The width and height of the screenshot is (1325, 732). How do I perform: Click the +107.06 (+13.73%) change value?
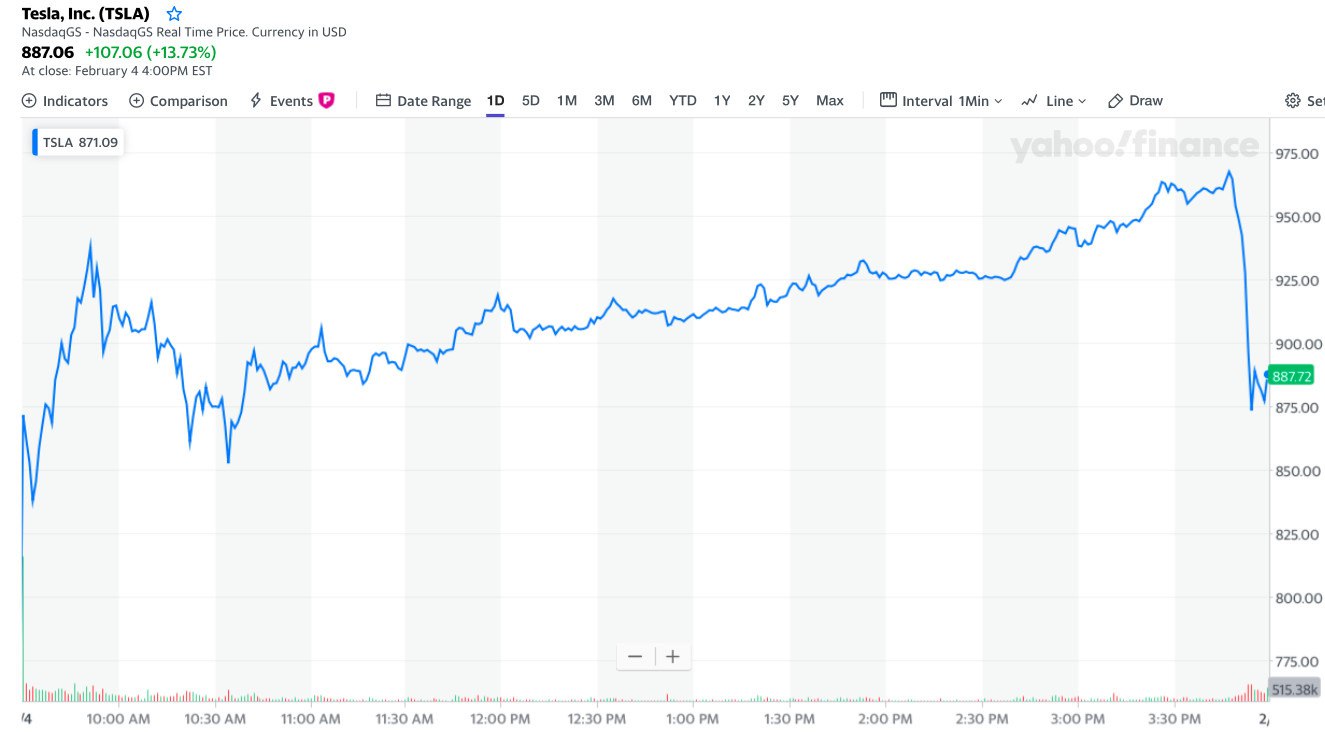tap(150, 52)
